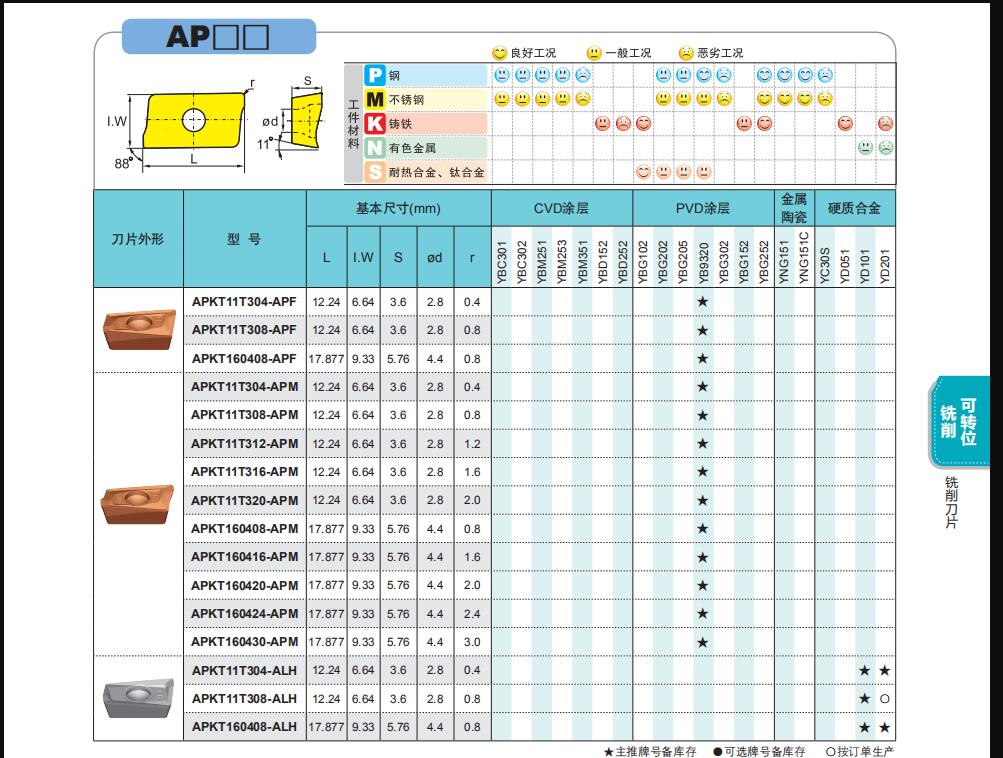Click the smiley face beside 良好工况

pos(499,53)
